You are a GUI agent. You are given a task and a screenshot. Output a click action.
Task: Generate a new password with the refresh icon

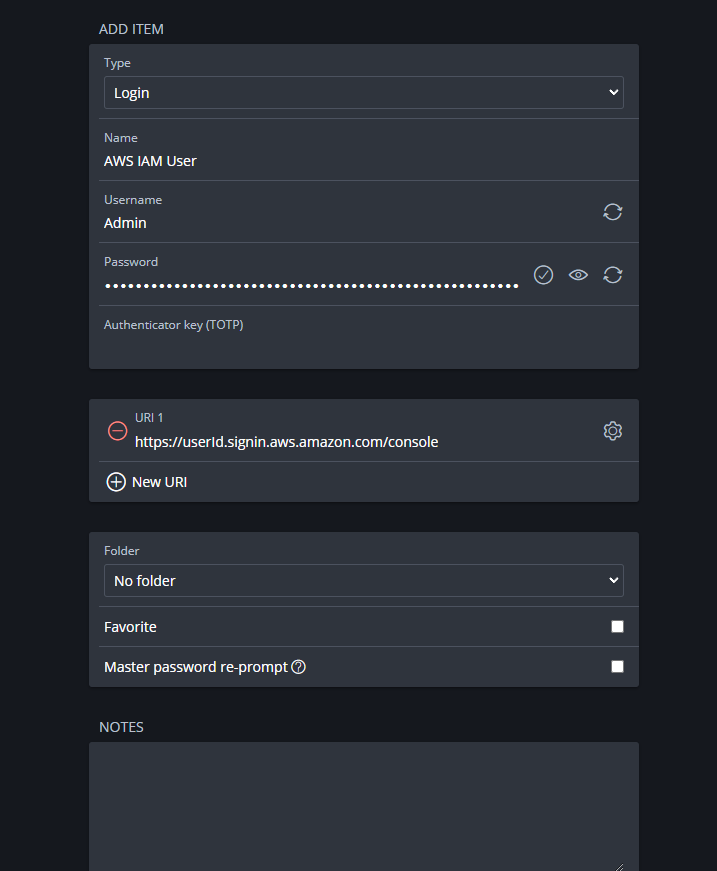[613, 275]
